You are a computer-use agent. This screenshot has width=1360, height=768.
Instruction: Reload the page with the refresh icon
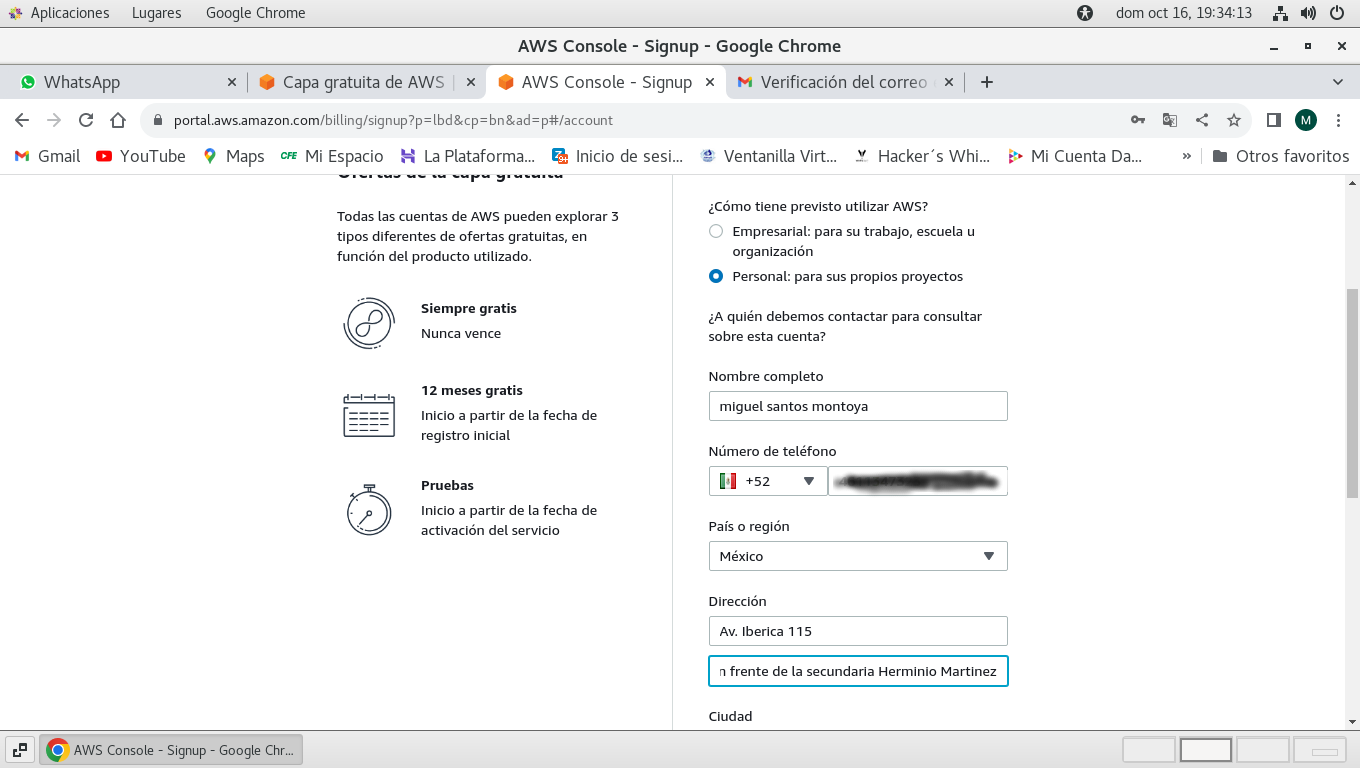pyautogui.click(x=86, y=120)
